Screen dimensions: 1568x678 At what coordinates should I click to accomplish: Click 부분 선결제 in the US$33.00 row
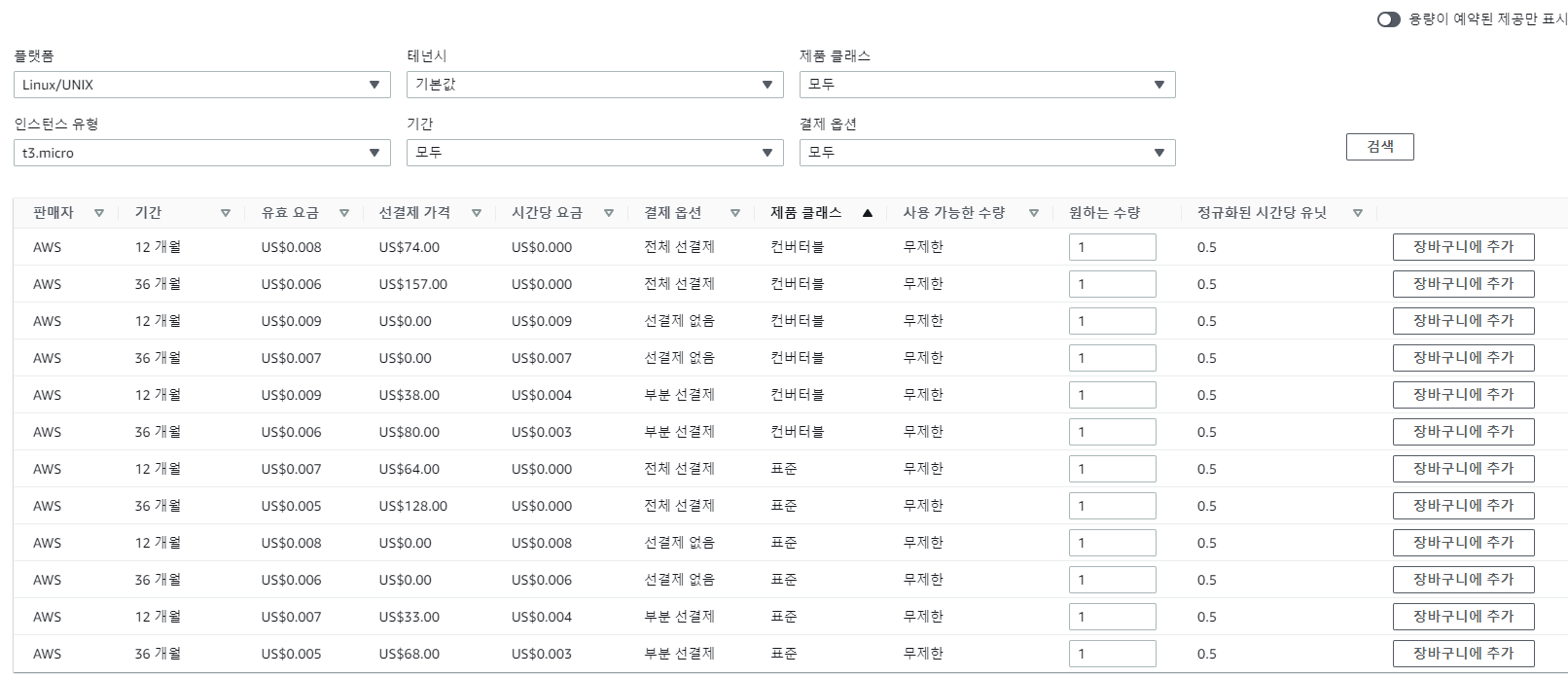click(679, 617)
